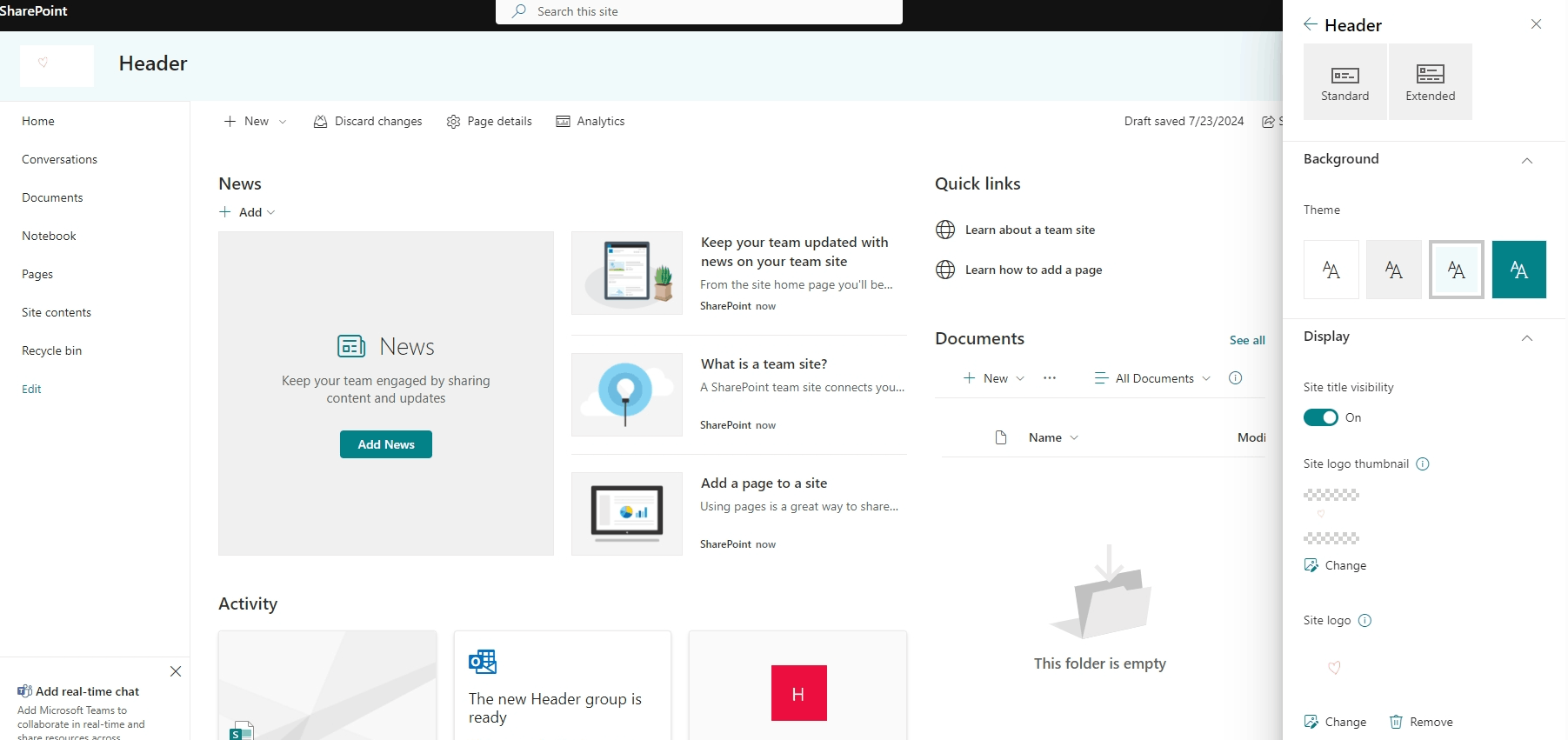The height and width of the screenshot is (740, 1568).
Task: Open Page details from the toolbar
Action: pyautogui.click(x=489, y=121)
